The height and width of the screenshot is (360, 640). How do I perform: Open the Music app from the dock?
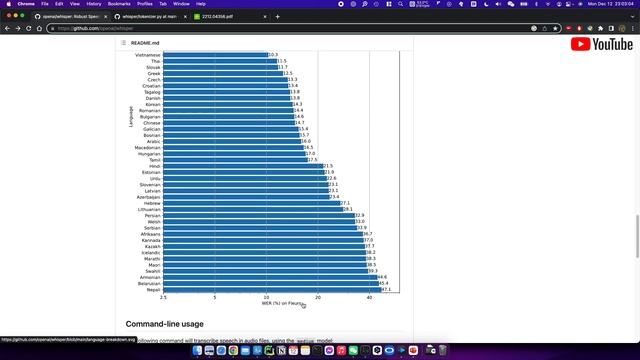pyautogui.click(x=341, y=350)
